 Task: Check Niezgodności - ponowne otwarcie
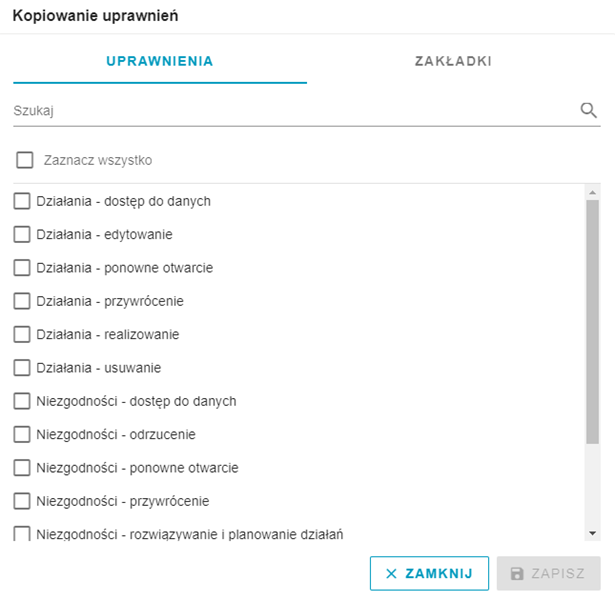(22, 467)
